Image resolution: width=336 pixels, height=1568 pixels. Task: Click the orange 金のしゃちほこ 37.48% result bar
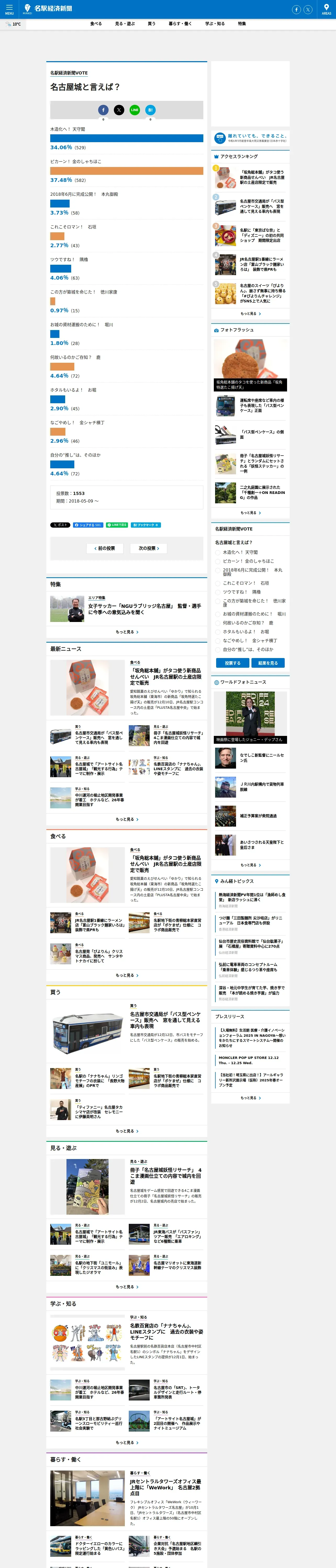[x=127, y=171]
